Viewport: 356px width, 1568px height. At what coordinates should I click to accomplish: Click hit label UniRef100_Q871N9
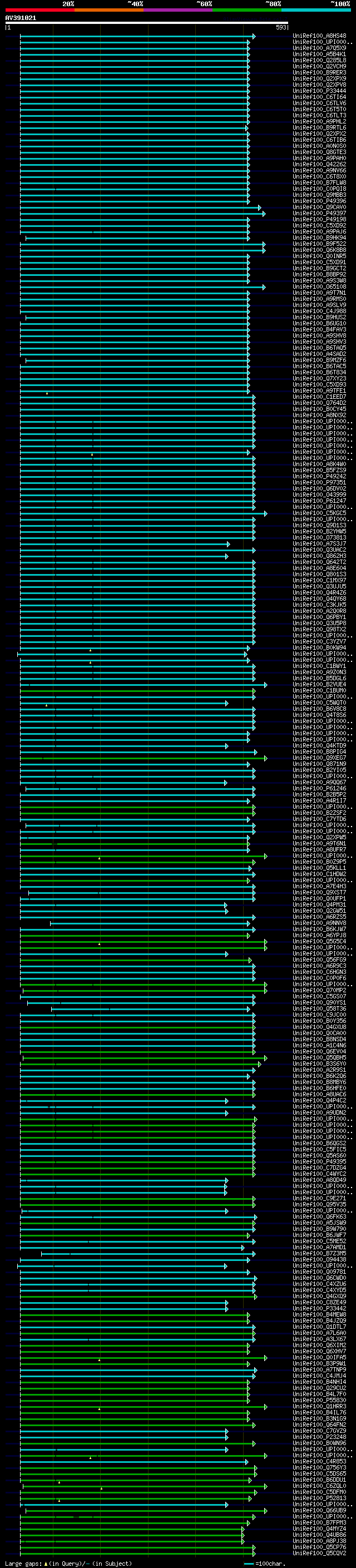[319, 764]
